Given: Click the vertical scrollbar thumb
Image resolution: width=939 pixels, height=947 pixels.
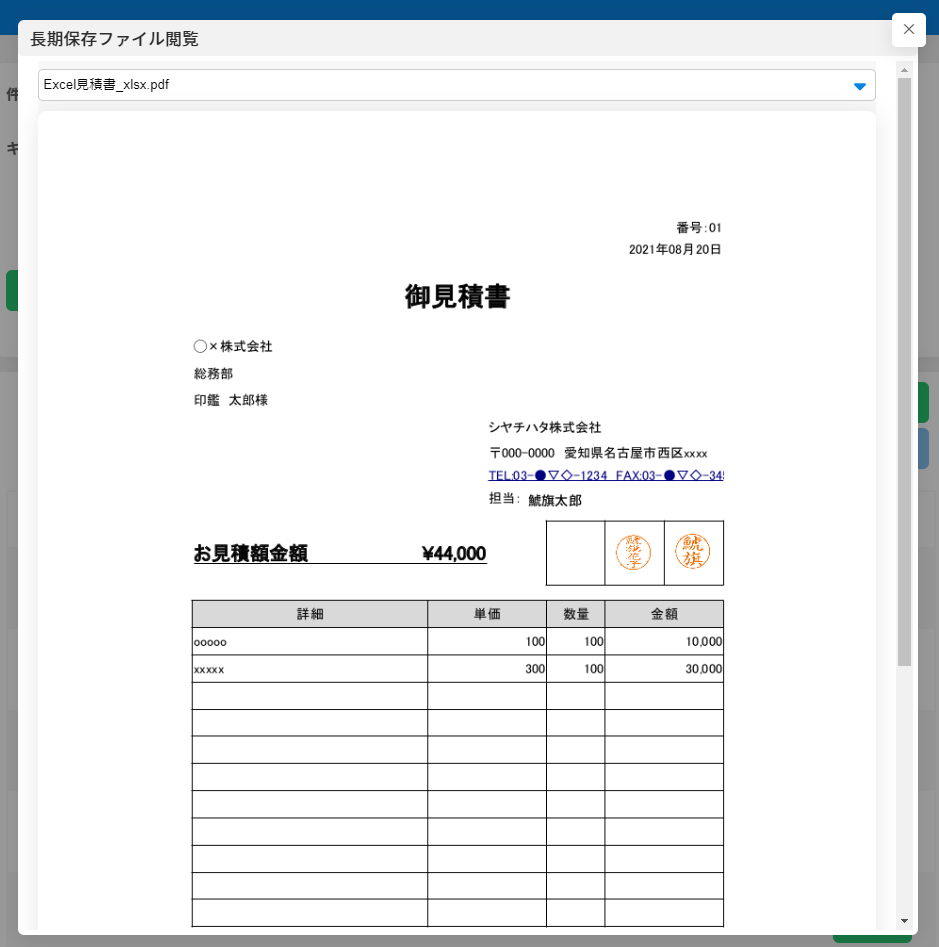Looking at the screenshot, I should [x=904, y=370].
